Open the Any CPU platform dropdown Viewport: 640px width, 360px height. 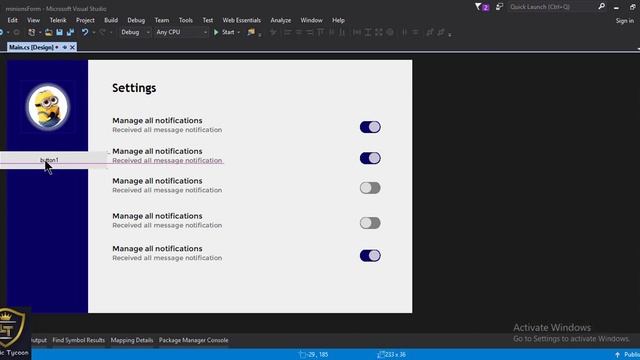click(x=182, y=32)
